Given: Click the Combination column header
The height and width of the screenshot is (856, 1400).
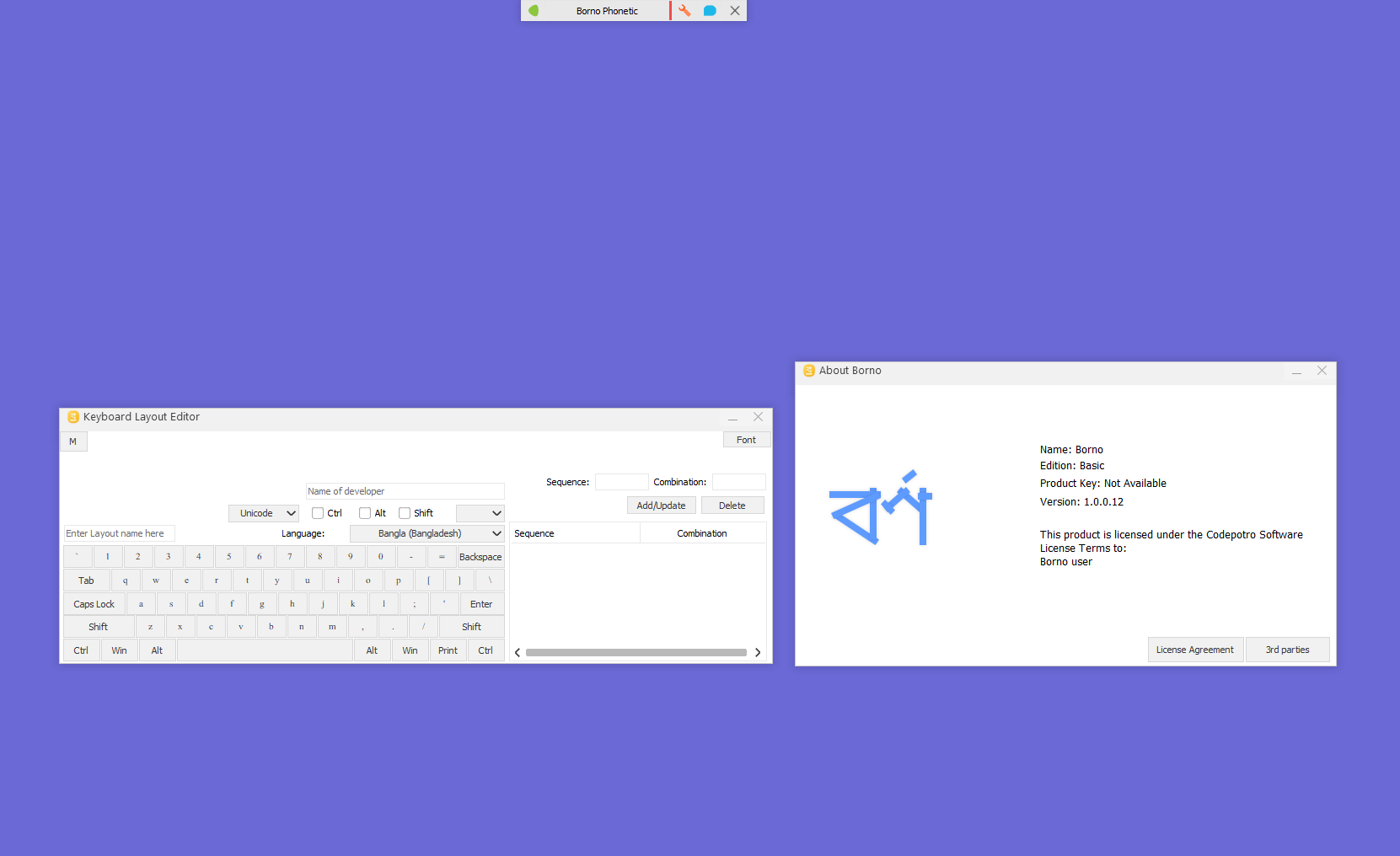Looking at the screenshot, I should [703, 533].
